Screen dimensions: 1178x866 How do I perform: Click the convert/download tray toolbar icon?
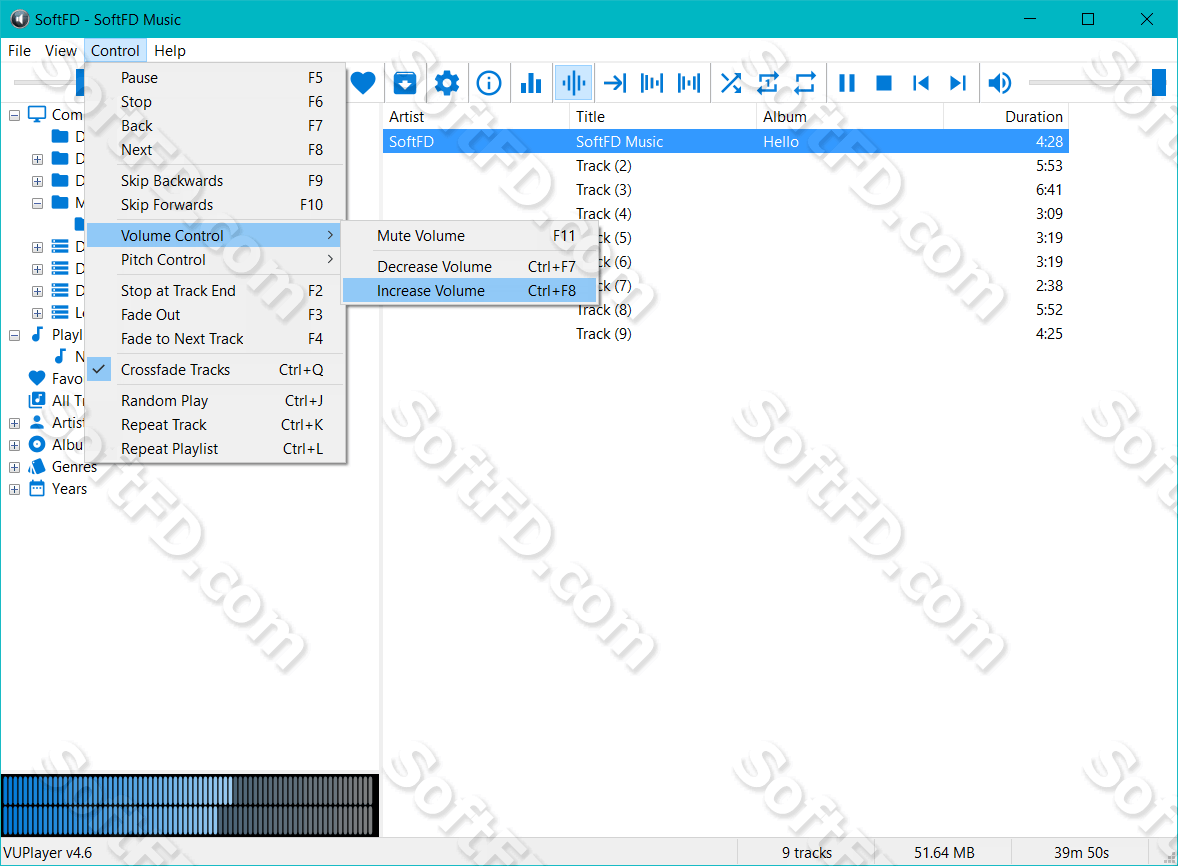click(405, 83)
